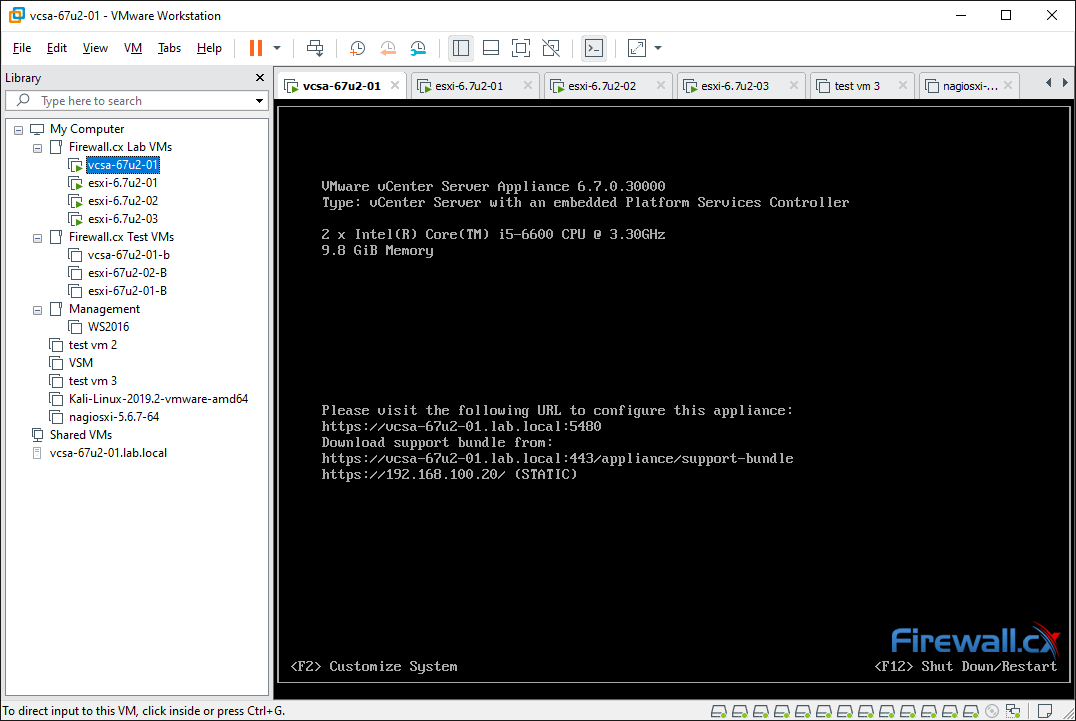Viewport: 1076px width, 721px height.
Task: Select Kali-Linux-2019.2-vmware-amd64 VM
Action: point(158,399)
